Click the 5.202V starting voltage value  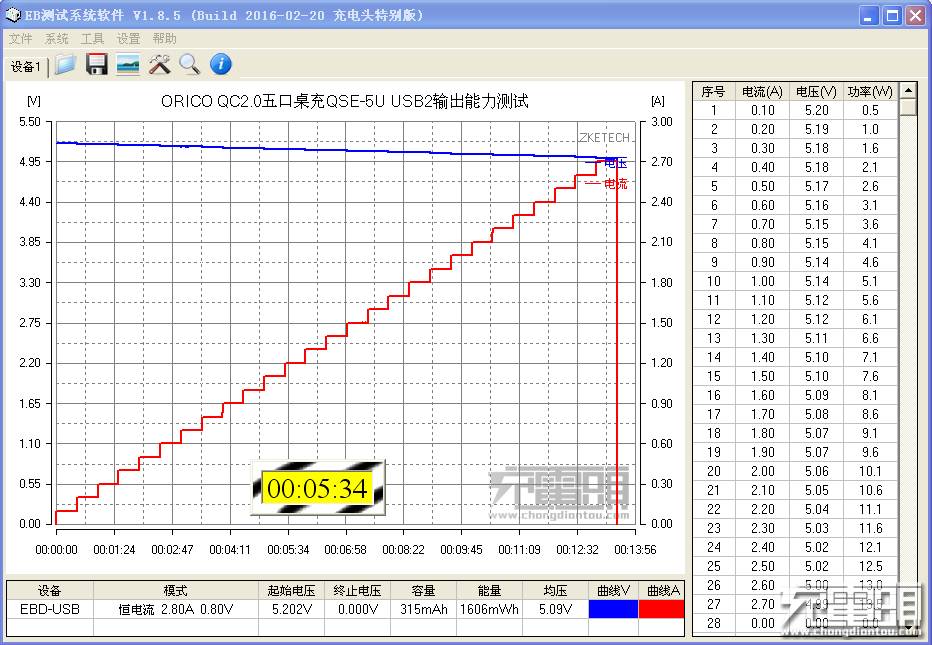coord(291,609)
